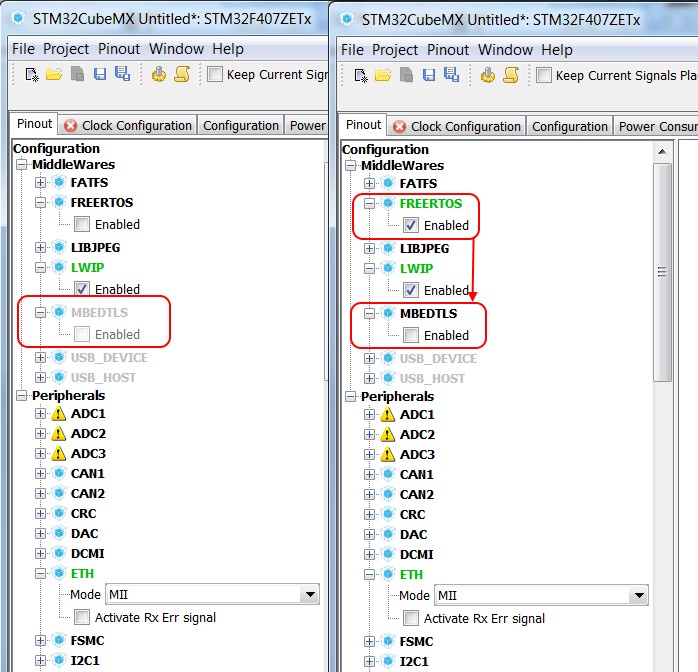Expand USB_HOST node in left window
698x672 pixels.
tap(41, 377)
